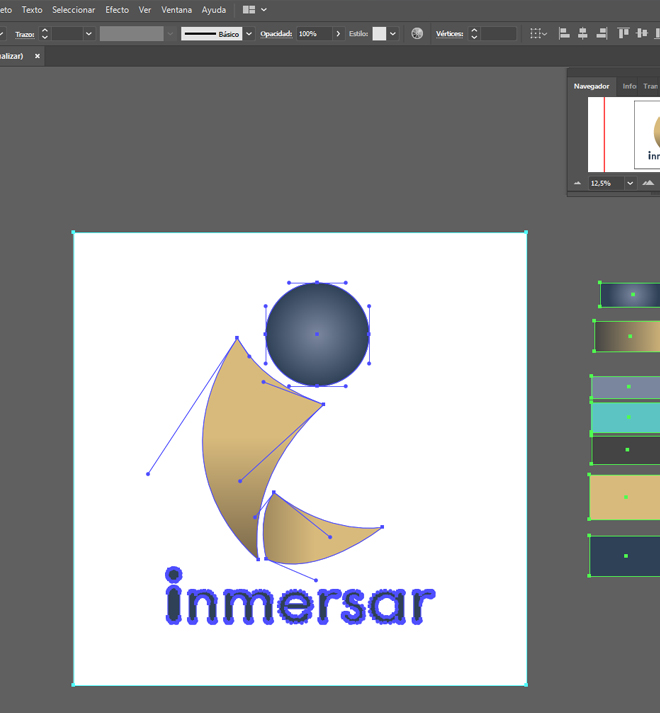Click the horizontal align left icon

coord(564,33)
